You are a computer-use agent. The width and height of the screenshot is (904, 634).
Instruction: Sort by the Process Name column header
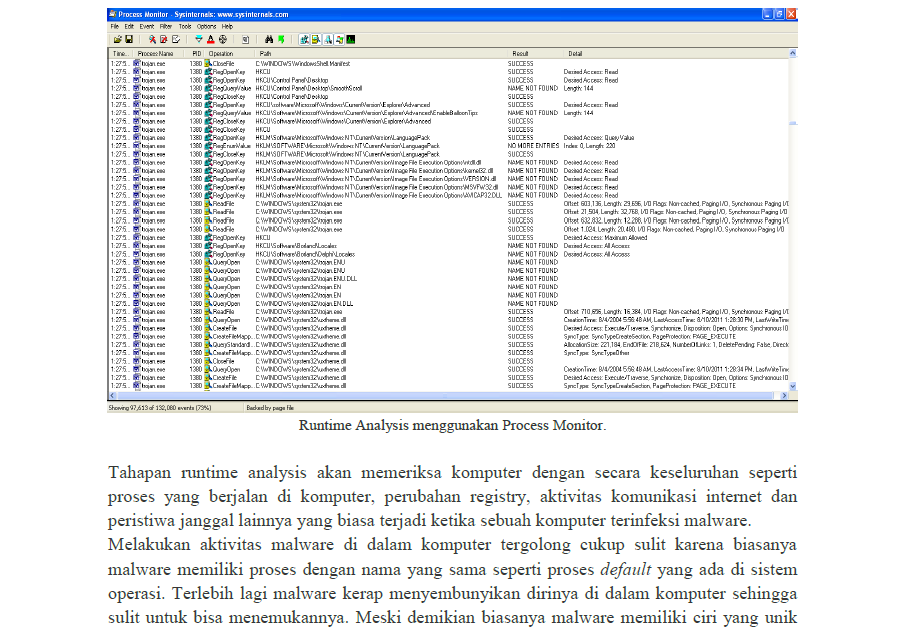159,54
